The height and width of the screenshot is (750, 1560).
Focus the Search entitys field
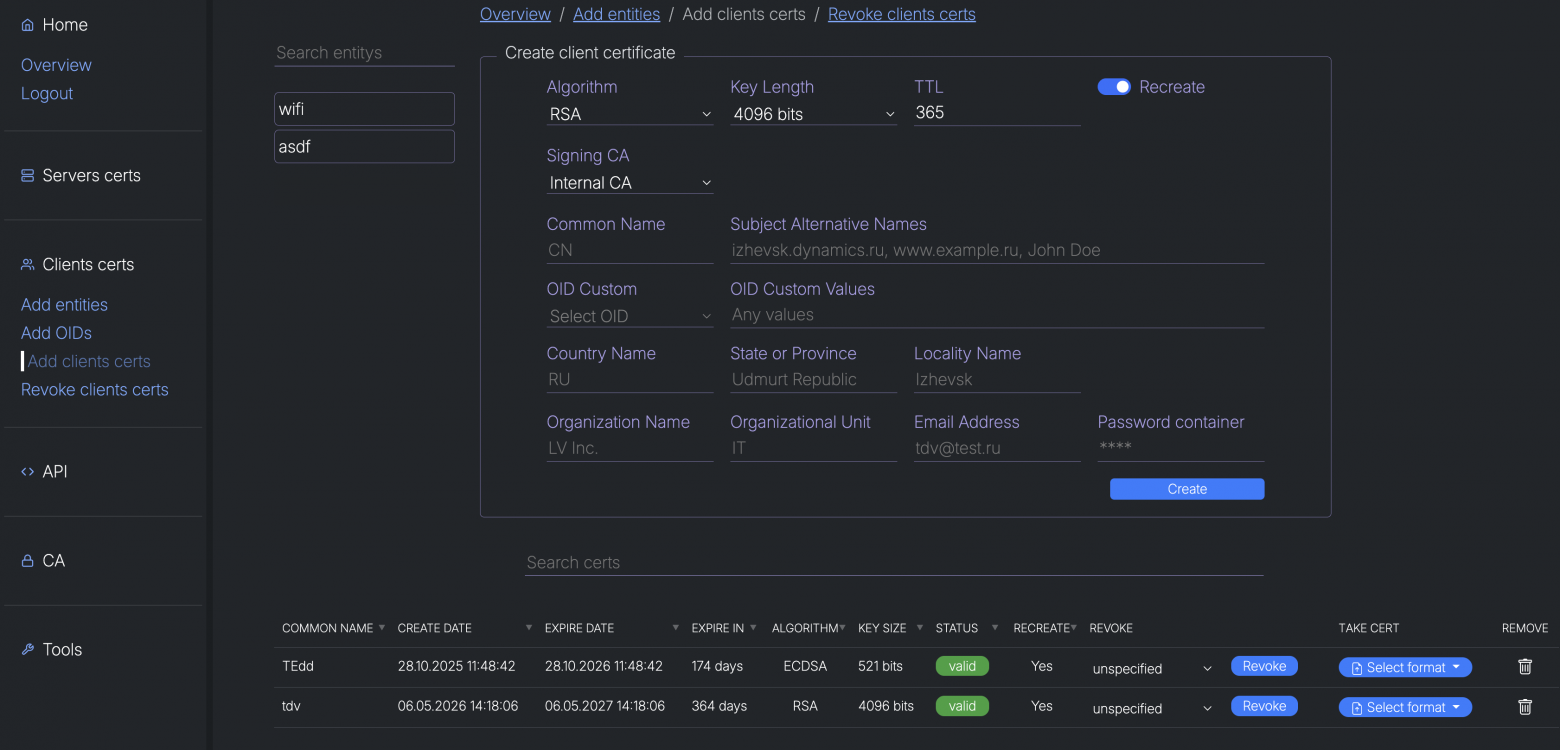coord(364,53)
